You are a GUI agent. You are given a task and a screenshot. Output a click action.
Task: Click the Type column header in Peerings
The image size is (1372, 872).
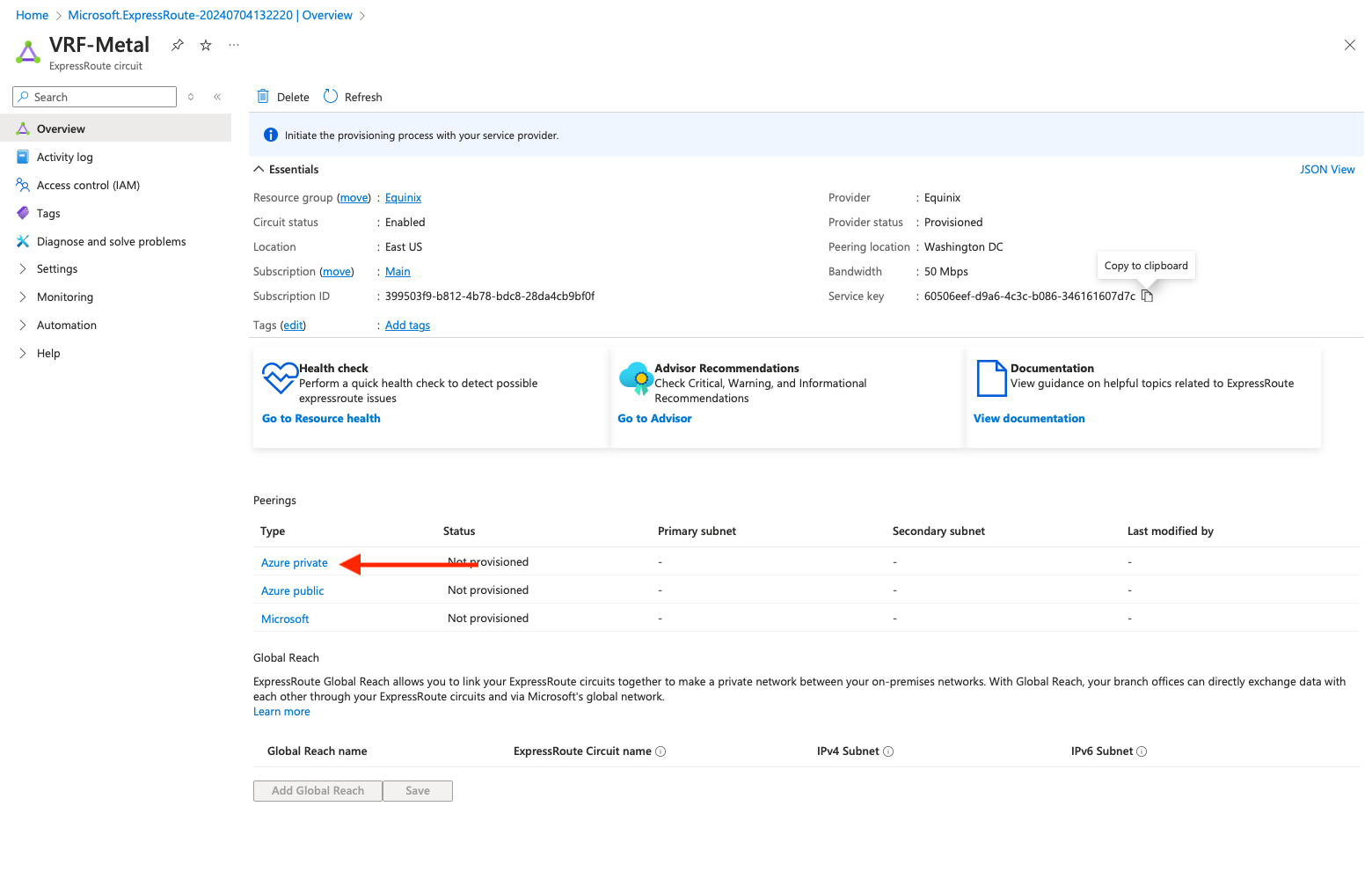[x=273, y=531]
